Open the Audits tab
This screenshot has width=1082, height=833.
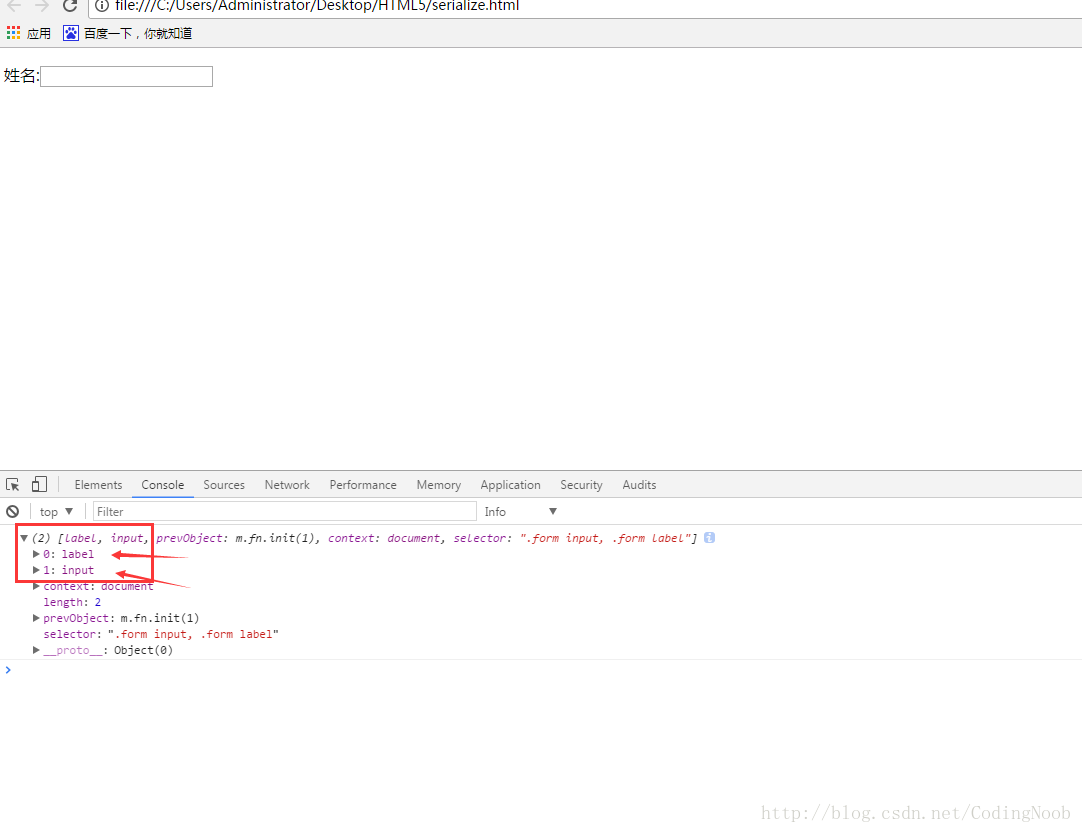(639, 485)
